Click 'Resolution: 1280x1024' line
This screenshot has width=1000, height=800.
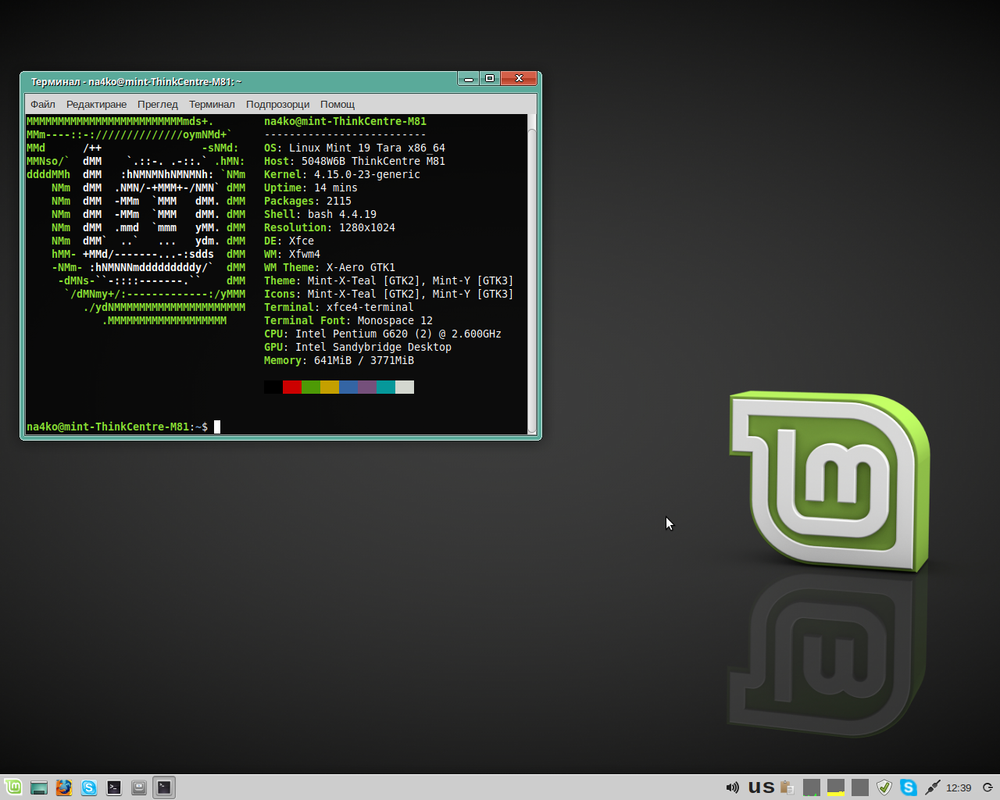pyautogui.click(x=330, y=228)
